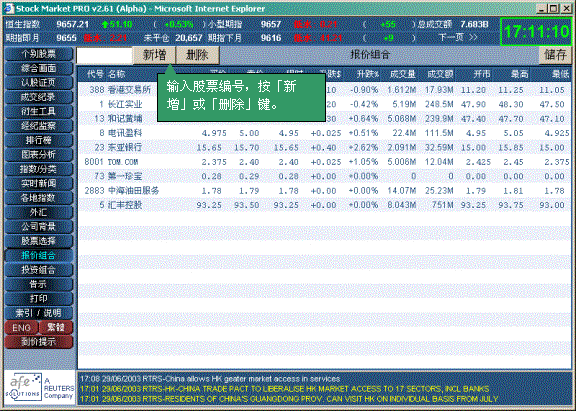Open the top news headline about China services

[210, 379]
